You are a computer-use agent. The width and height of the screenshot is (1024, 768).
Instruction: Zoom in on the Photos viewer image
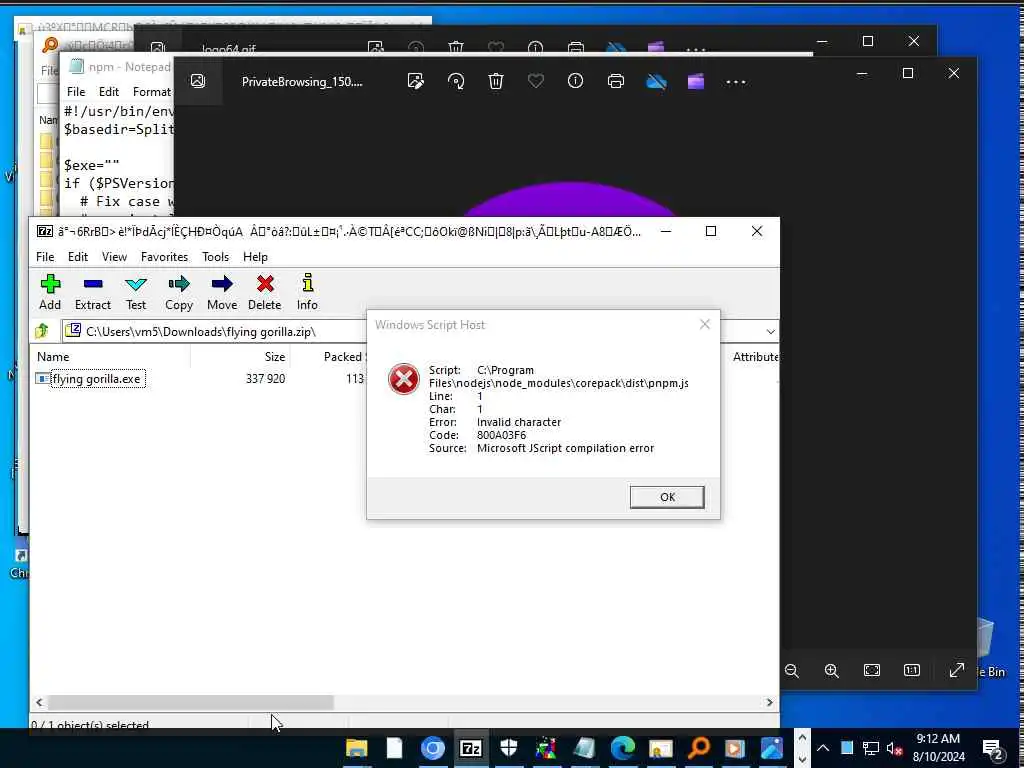tap(831, 671)
